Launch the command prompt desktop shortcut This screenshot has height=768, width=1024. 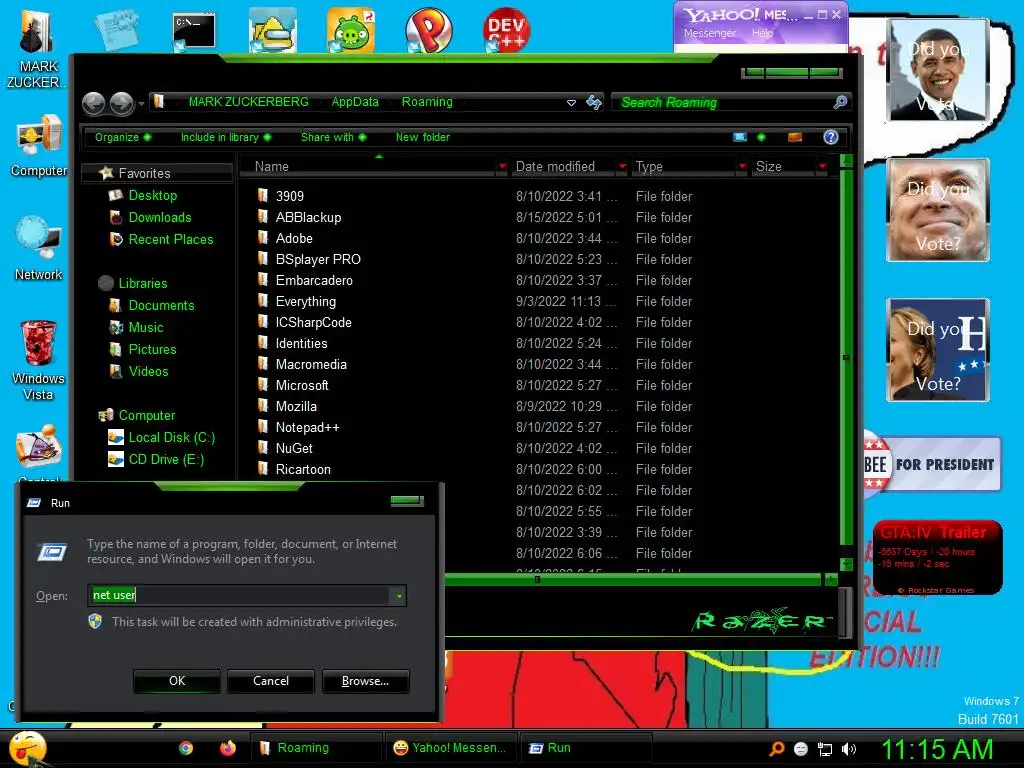194,30
